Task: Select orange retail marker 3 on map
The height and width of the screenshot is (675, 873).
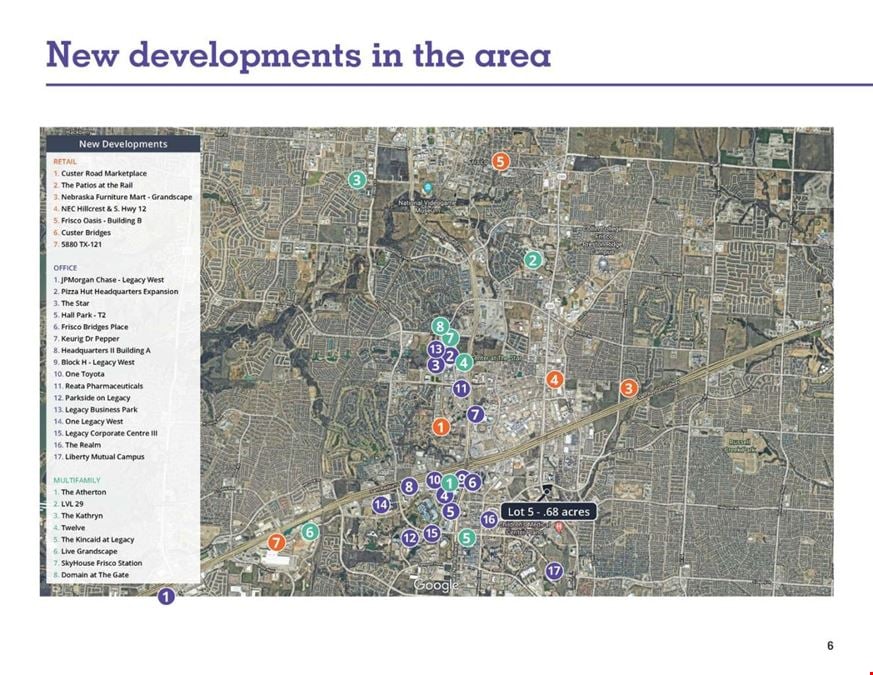Action: pos(629,388)
